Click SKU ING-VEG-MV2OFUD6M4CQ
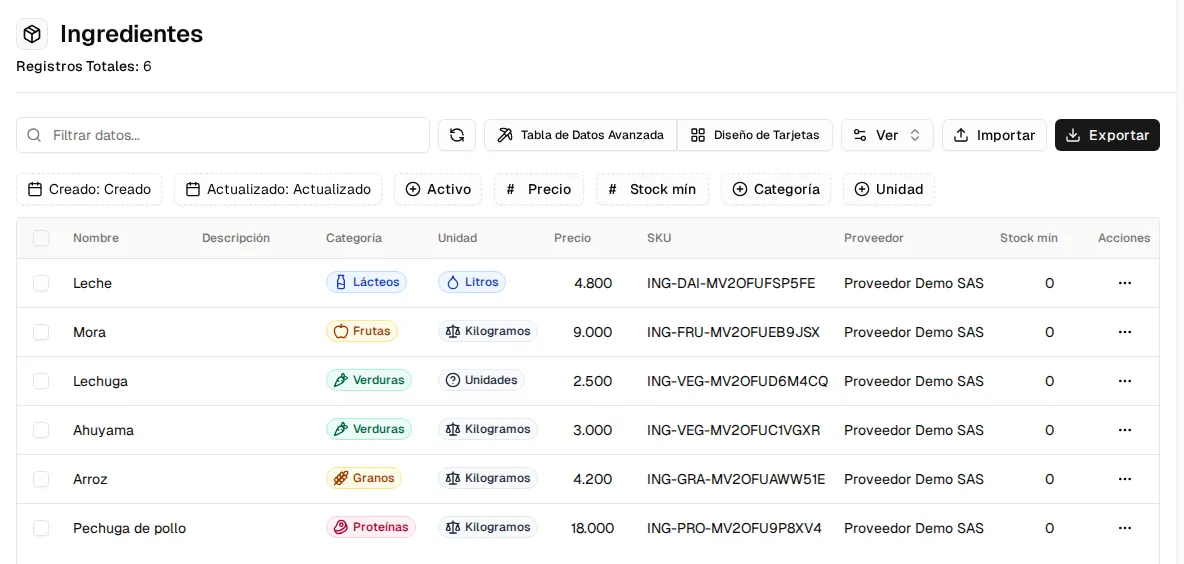1184x564 pixels. point(738,381)
